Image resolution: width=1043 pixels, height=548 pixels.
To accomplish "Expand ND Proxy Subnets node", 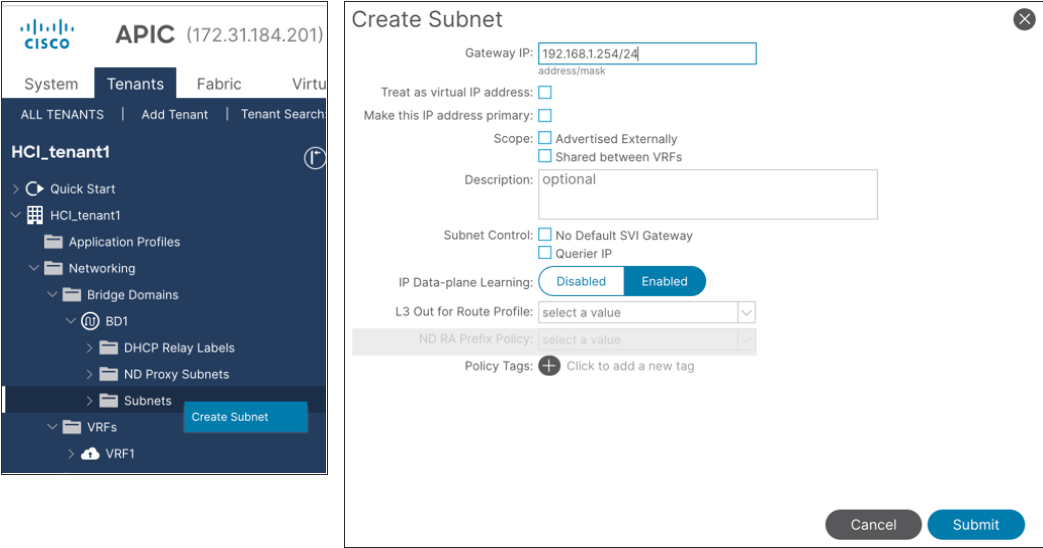I will (x=90, y=374).
